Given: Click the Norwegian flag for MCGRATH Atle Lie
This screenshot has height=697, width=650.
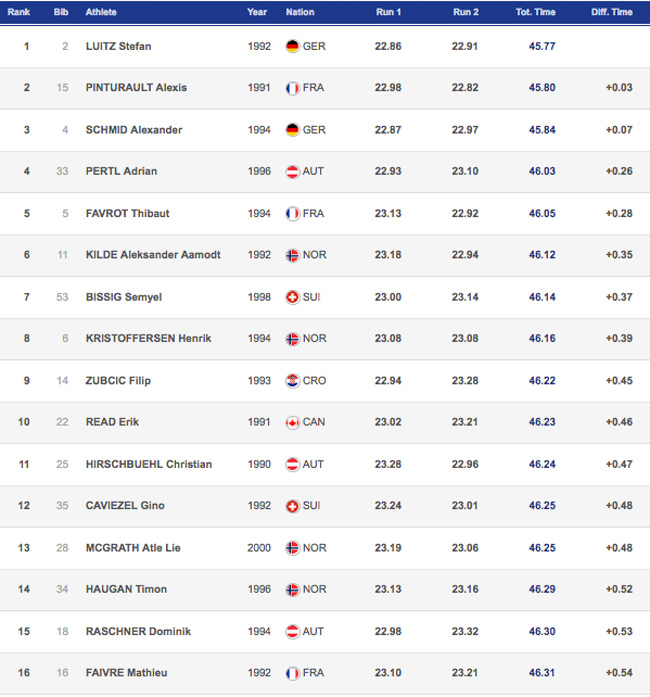Looking at the screenshot, I should pyautogui.click(x=292, y=548).
